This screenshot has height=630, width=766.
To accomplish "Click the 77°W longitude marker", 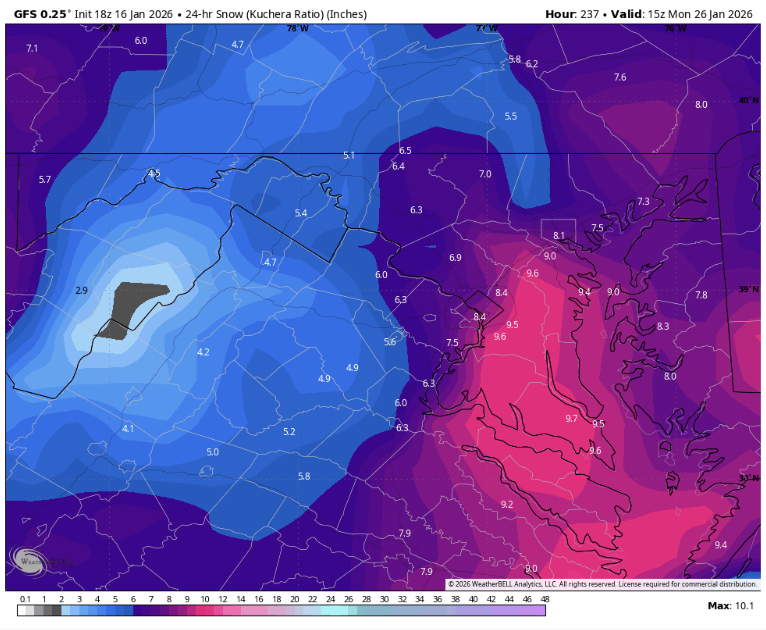I will (x=486, y=28).
